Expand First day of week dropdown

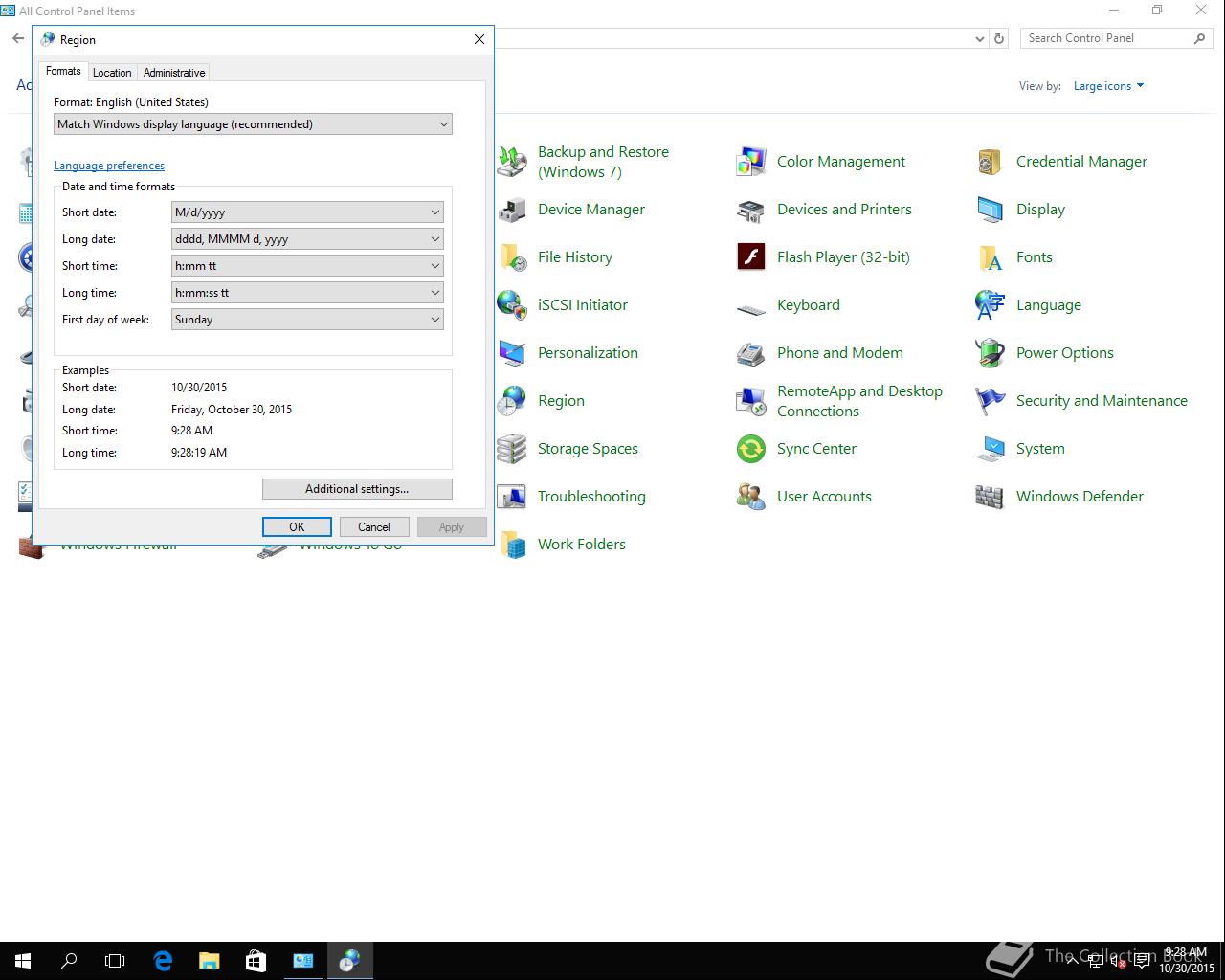click(307, 320)
